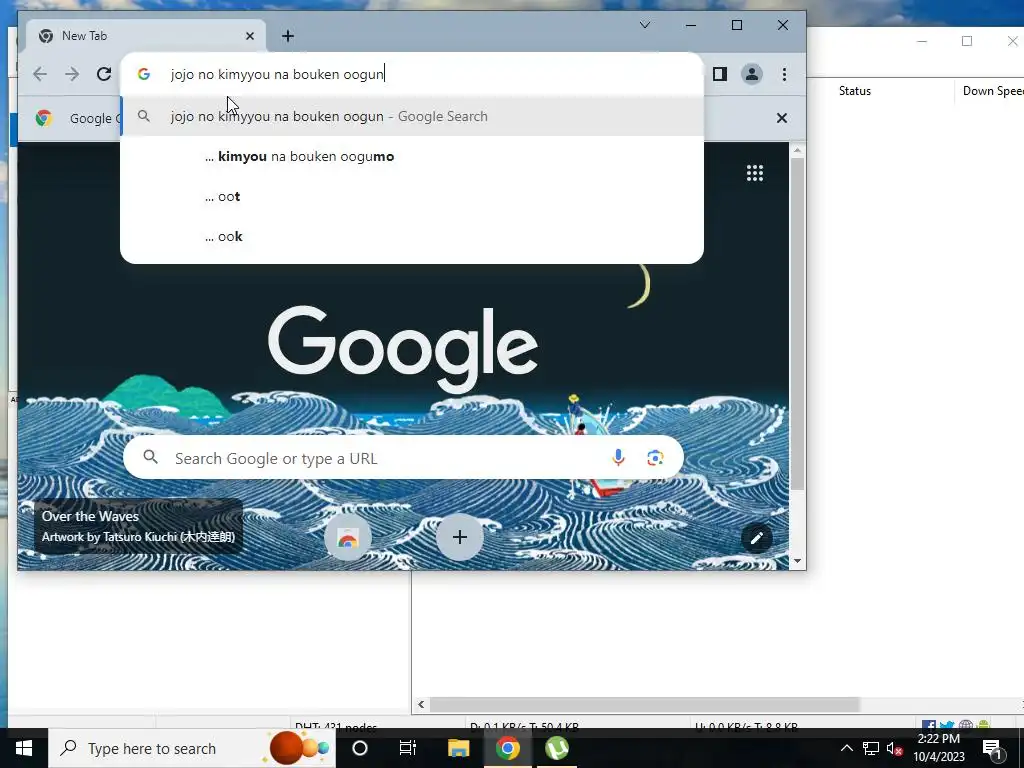Select the 'kimyou na bouken oogumo' suggestion

pyautogui.click(x=412, y=157)
